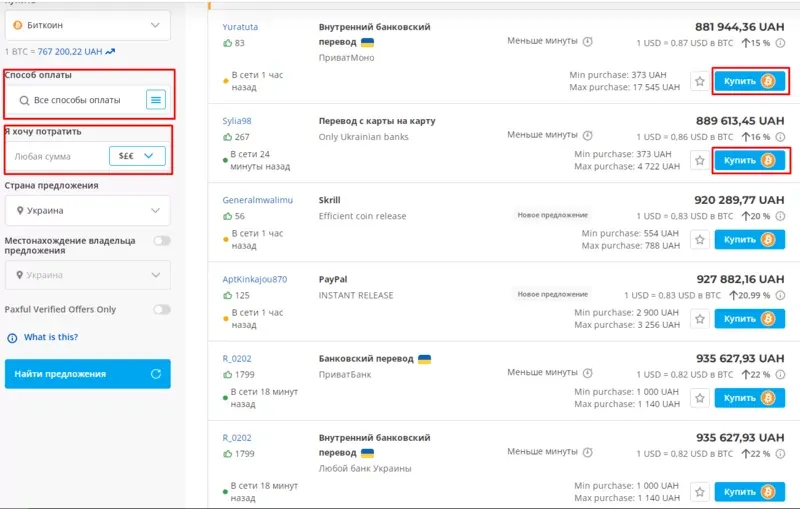800x509 pixels.
Task: Click Купить on the Generalmwalimu Skrill offer
Action: coord(749,239)
